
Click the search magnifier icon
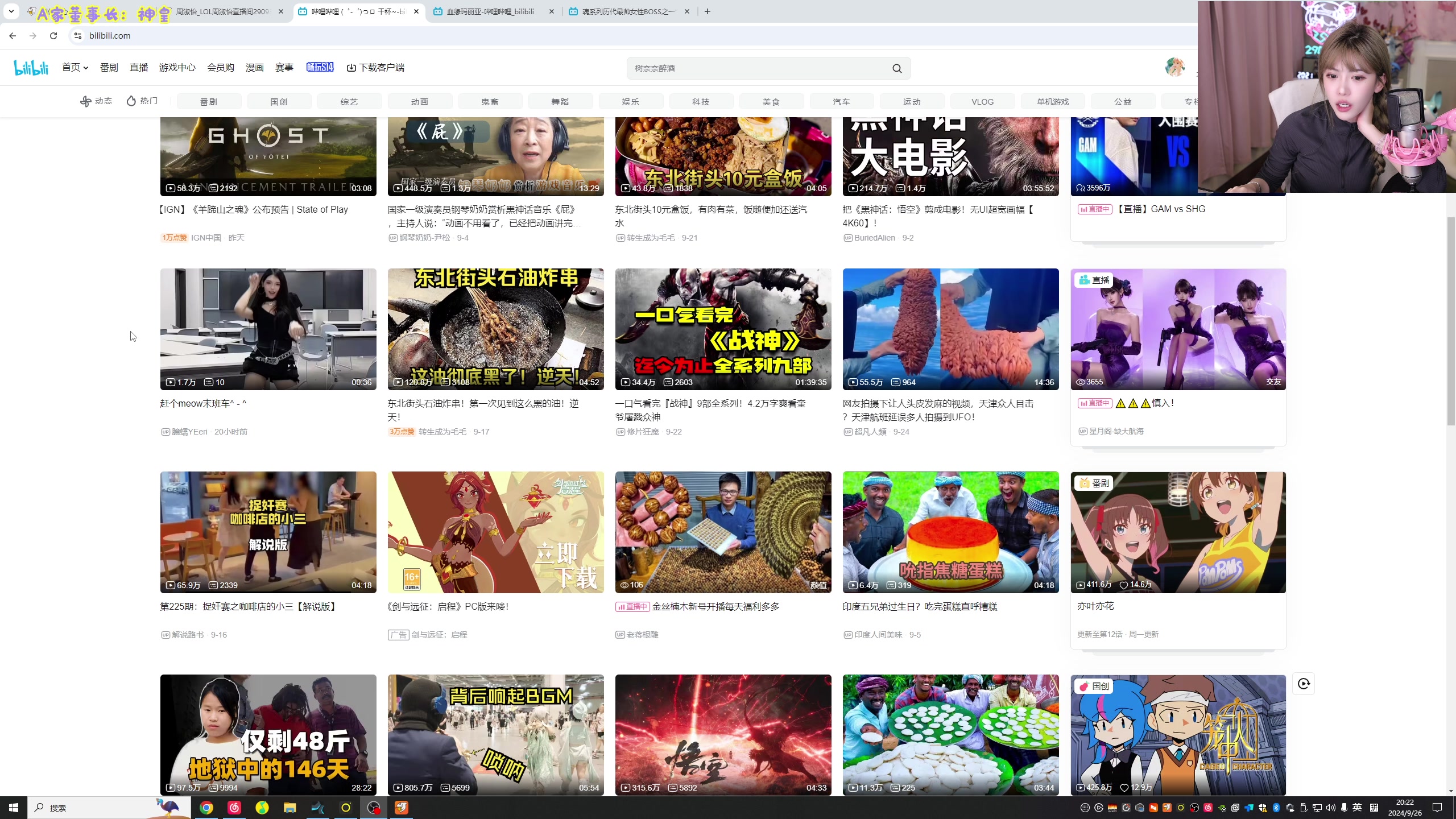[897, 68]
